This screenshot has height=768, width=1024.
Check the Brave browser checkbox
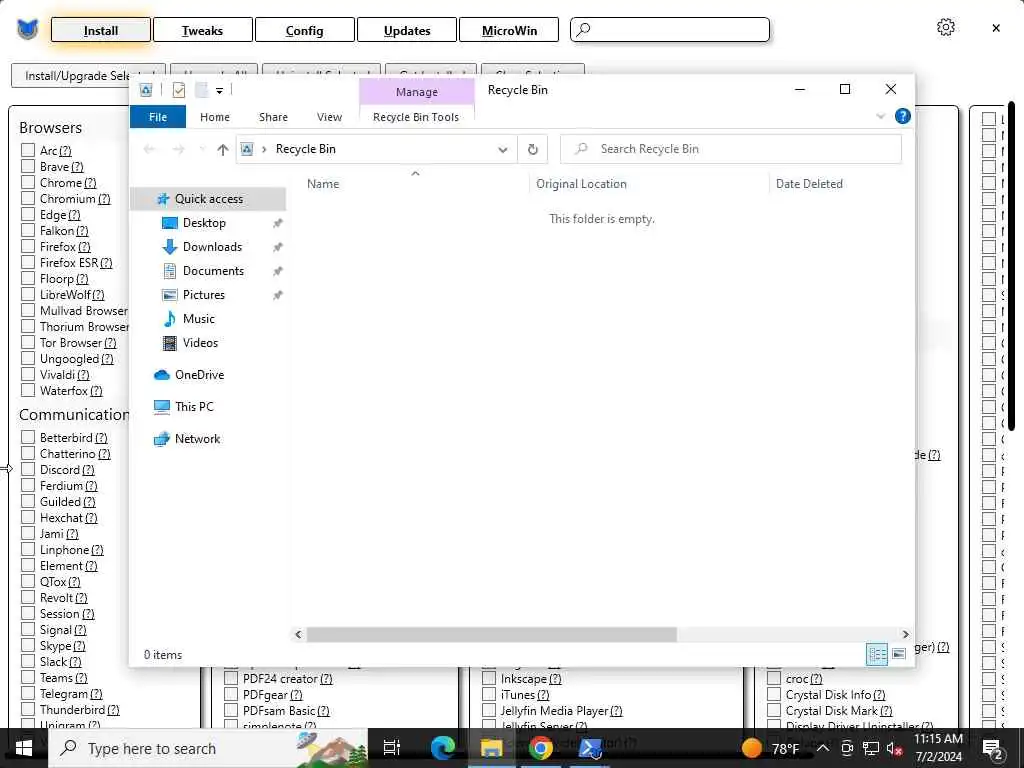(x=28, y=167)
